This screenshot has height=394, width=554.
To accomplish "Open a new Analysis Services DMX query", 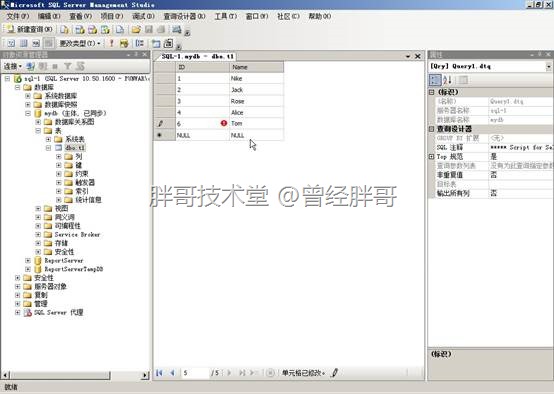I will [x=93, y=30].
